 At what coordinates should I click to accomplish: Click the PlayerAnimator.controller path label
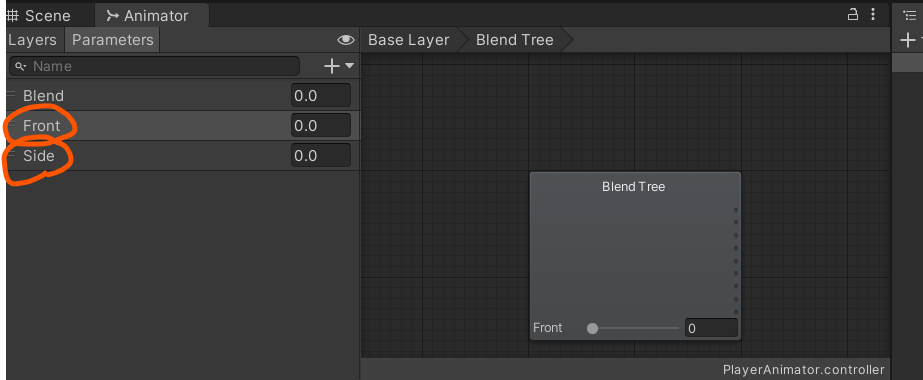[804, 370]
